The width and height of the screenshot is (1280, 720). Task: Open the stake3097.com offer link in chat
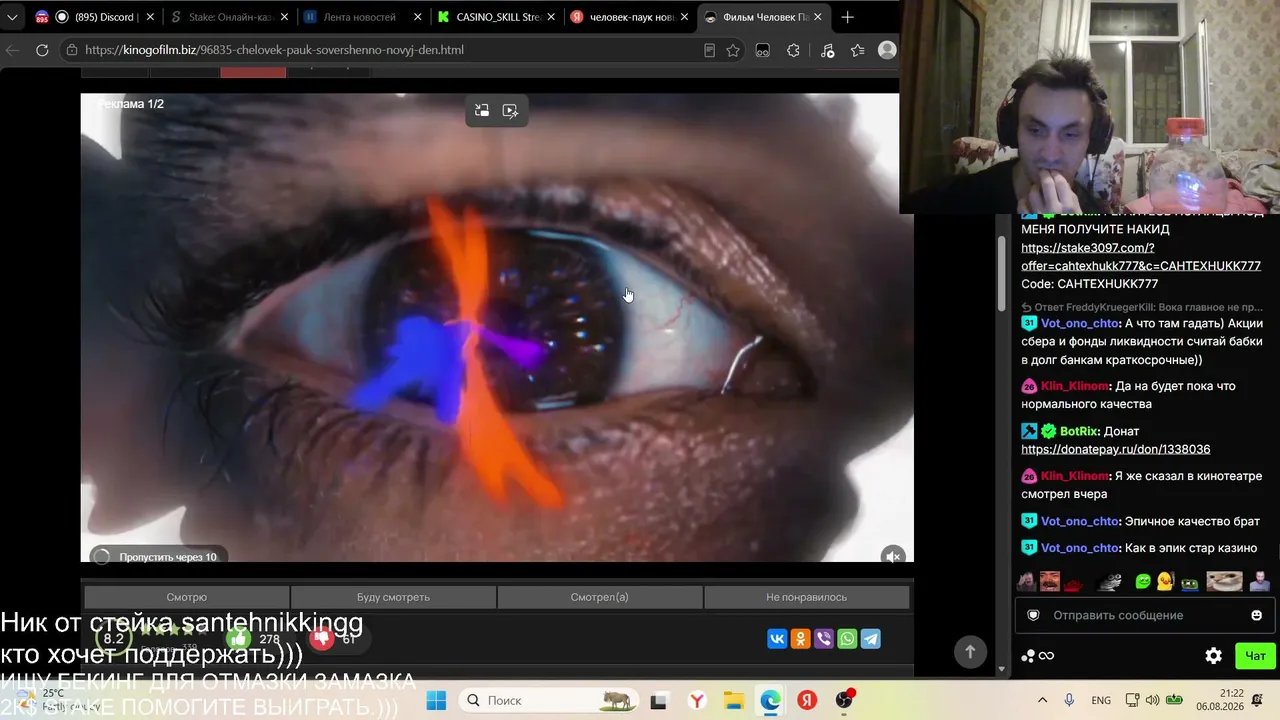pyautogui.click(x=1140, y=256)
